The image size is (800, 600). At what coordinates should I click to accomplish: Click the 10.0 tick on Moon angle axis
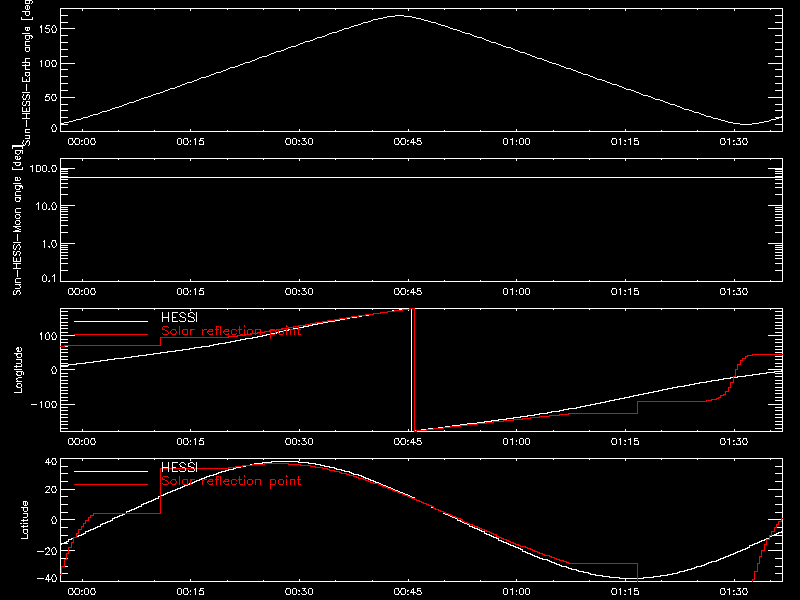coord(46,206)
